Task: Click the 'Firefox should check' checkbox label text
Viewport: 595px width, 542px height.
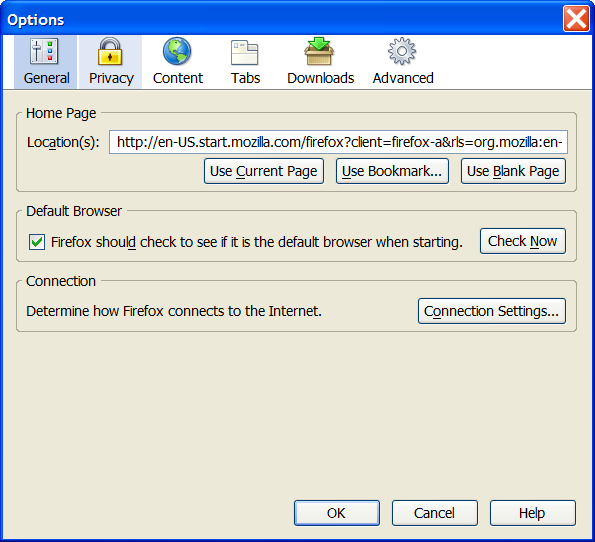Action: pos(257,242)
